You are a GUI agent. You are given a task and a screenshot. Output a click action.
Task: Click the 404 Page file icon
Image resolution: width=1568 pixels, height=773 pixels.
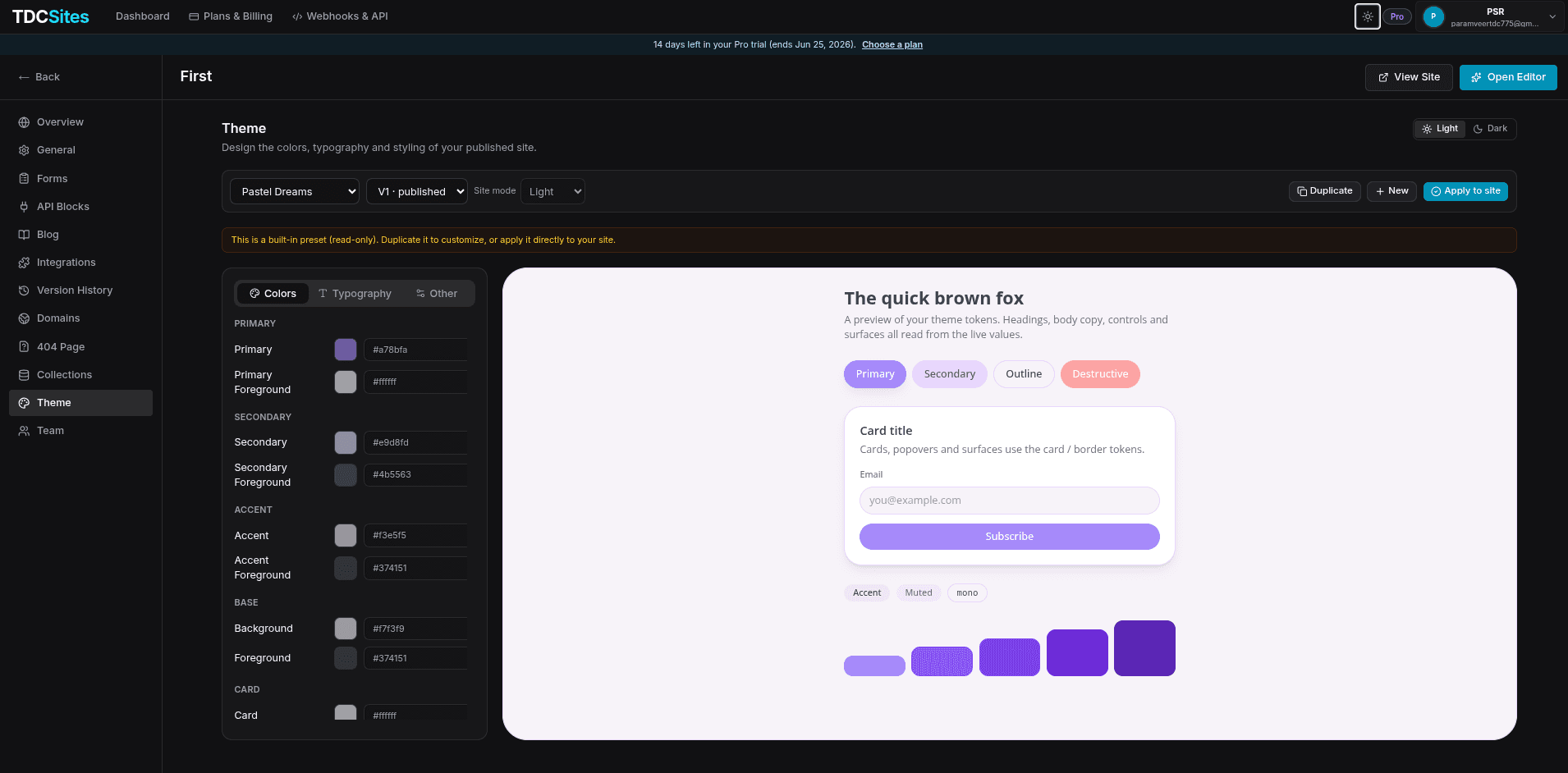[24, 346]
